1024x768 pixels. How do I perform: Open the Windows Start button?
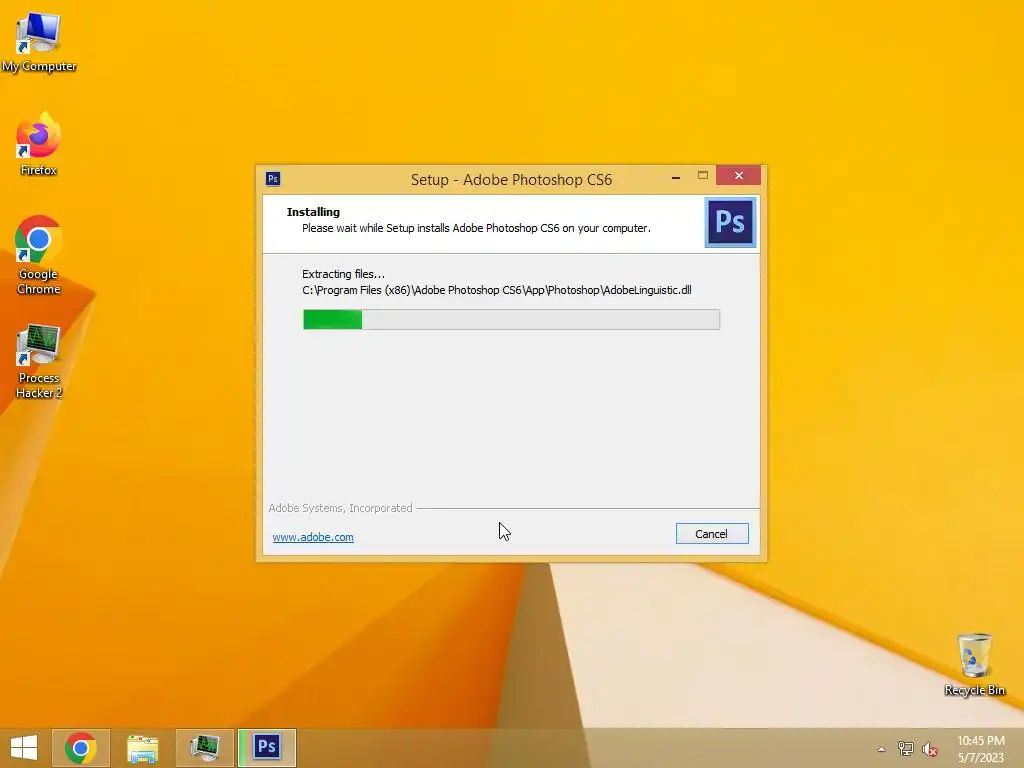point(24,748)
